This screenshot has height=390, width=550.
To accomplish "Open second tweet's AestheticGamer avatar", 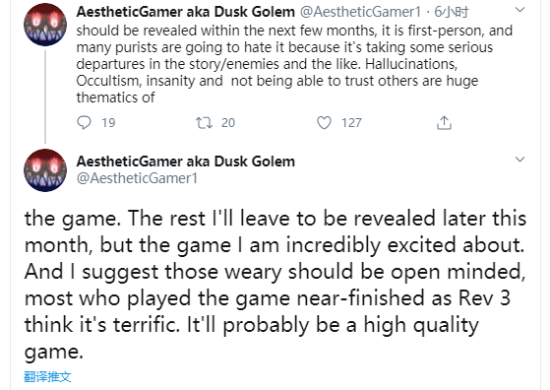I will coord(45,170).
